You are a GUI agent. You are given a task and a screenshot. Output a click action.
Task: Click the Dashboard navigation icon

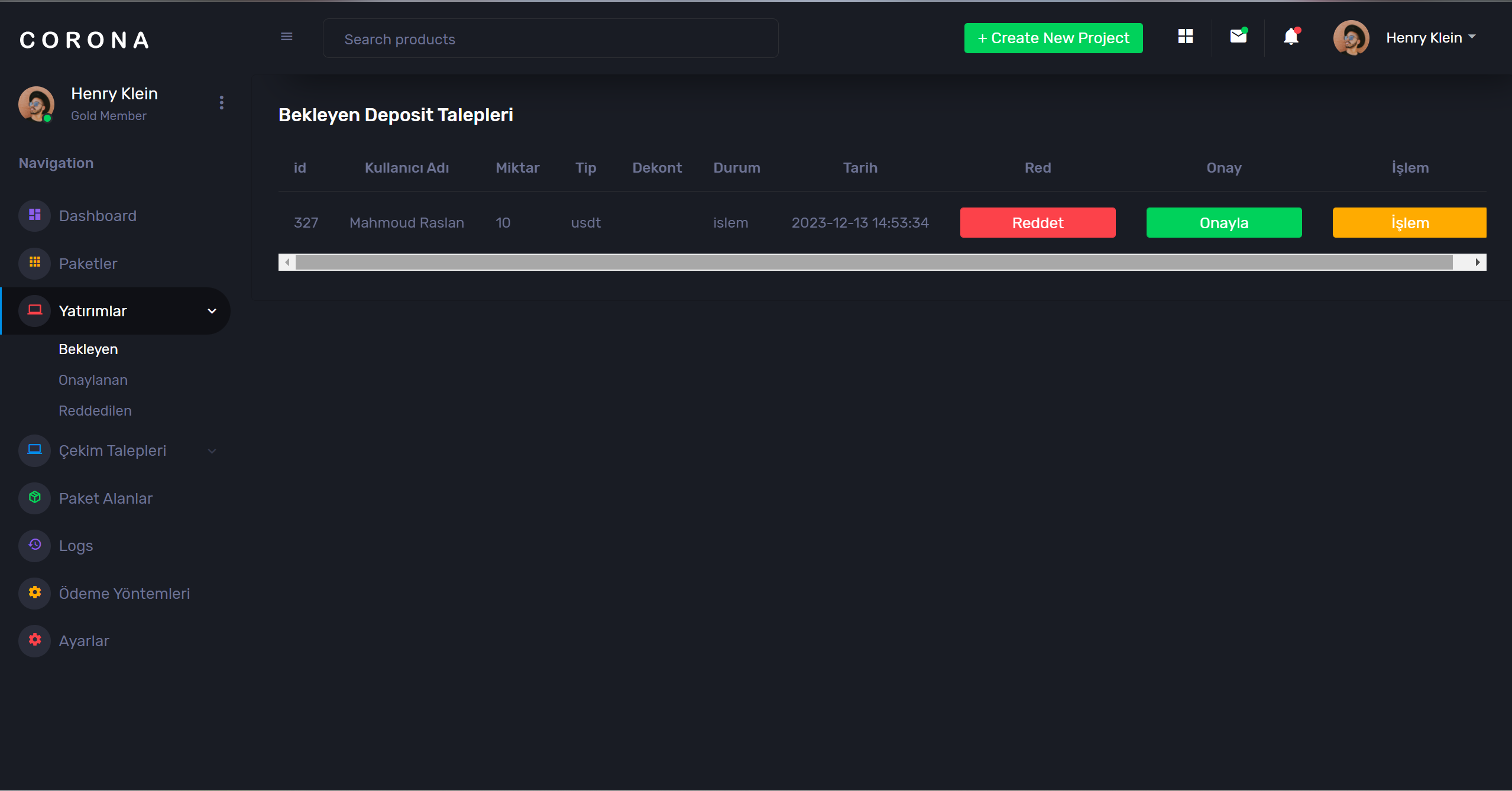click(35, 214)
